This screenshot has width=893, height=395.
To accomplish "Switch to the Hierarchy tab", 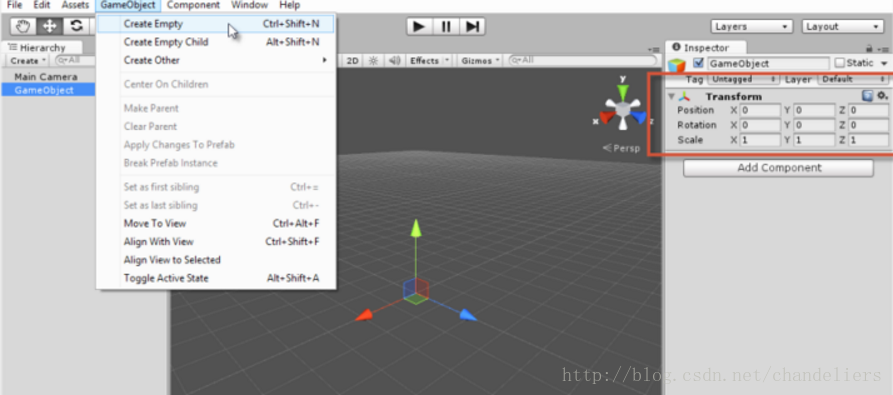I will pos(42,48).
